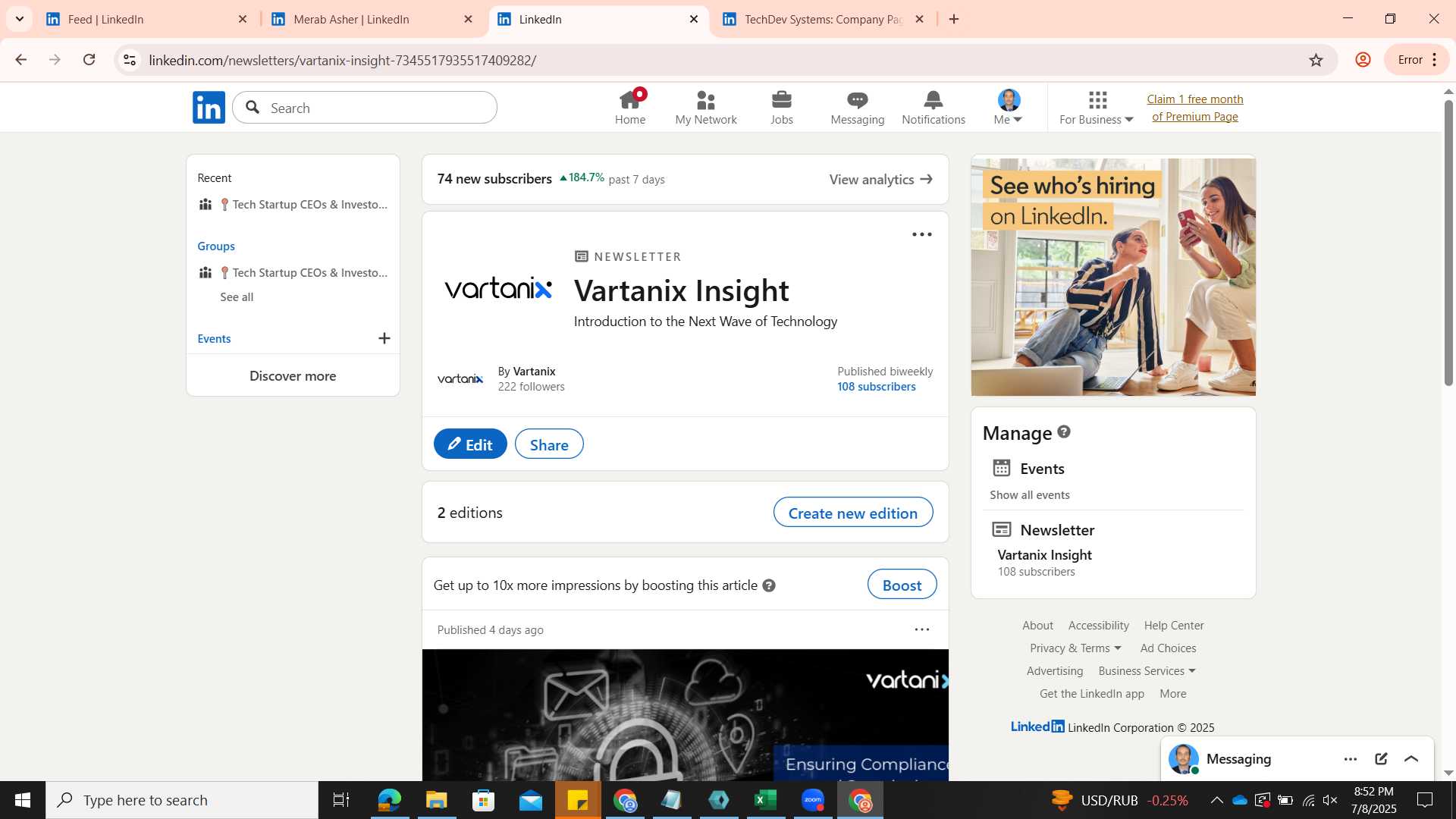
Task: Add a new event with plus icon
Action: (384, 338)
